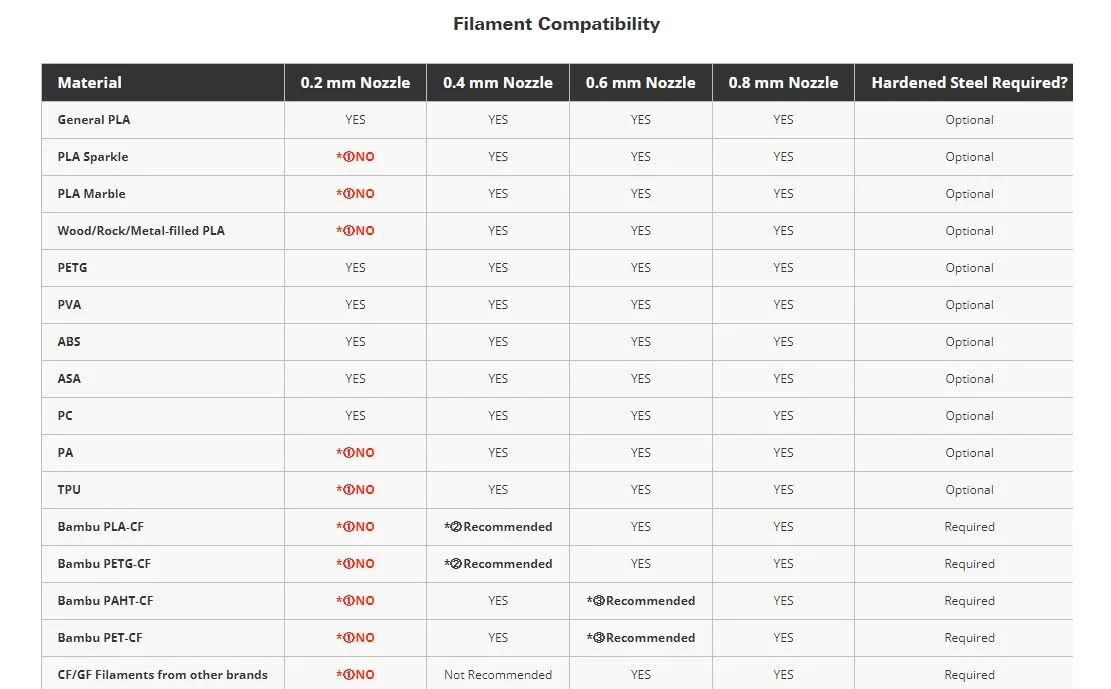Click Required in the Bambu PLA-CF row
Image resolution: width=1111 pixels, height=689 pixels.
(969, 527)
